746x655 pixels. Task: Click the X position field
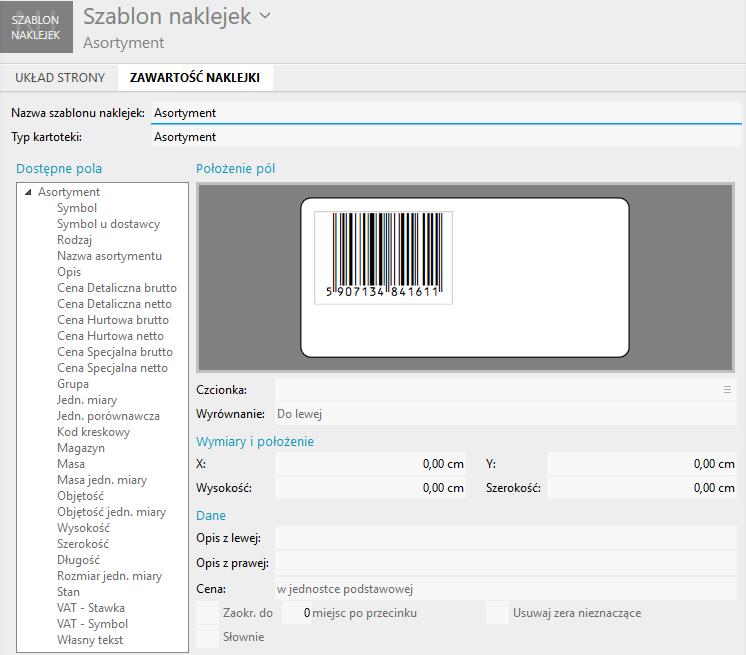pos(371,464)
